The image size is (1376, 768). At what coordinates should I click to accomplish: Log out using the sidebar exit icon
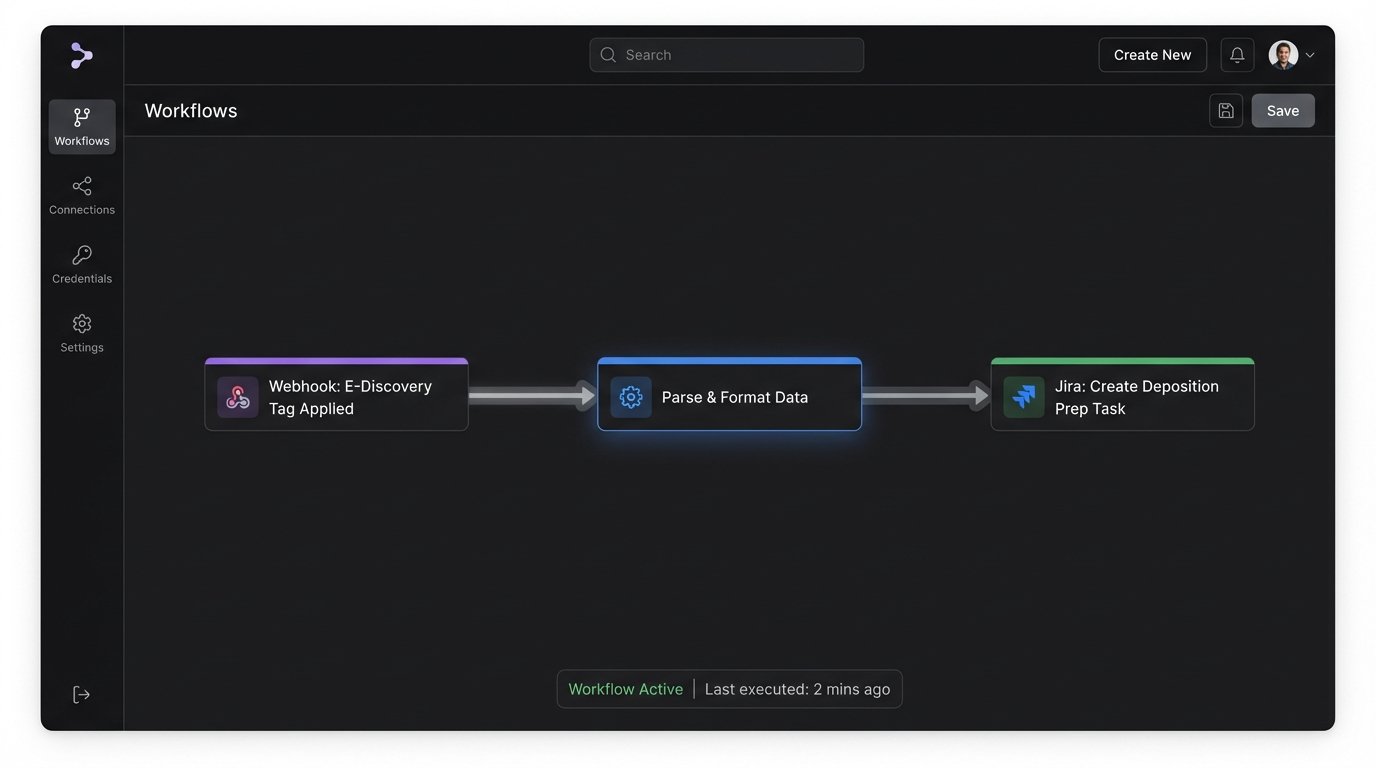(x=81, y=693)
